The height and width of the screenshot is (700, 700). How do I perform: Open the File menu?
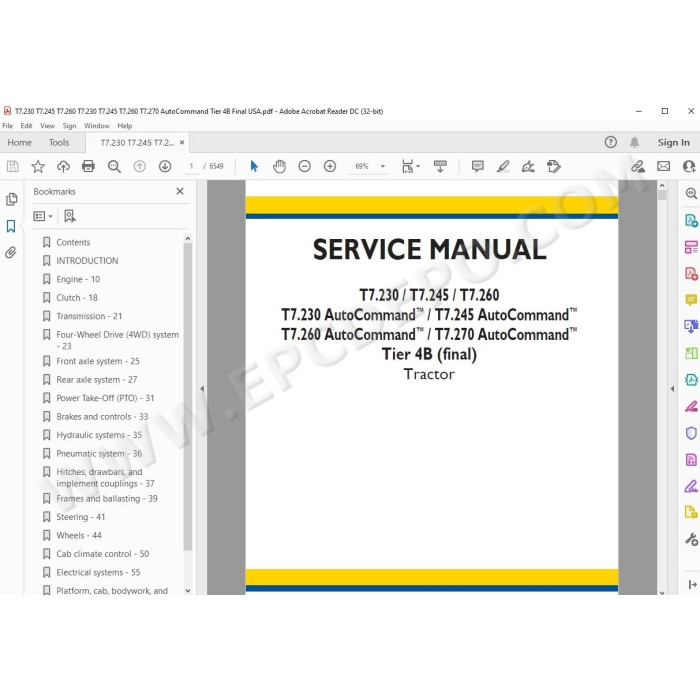(x=8, y=126)
